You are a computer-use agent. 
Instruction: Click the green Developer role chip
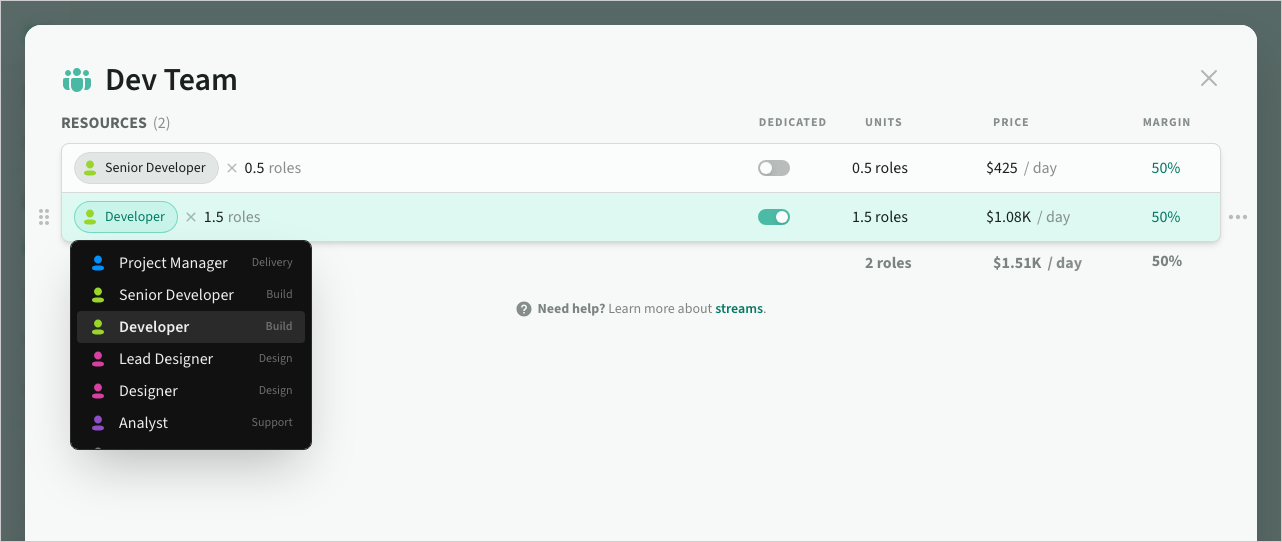pos(126,217)
